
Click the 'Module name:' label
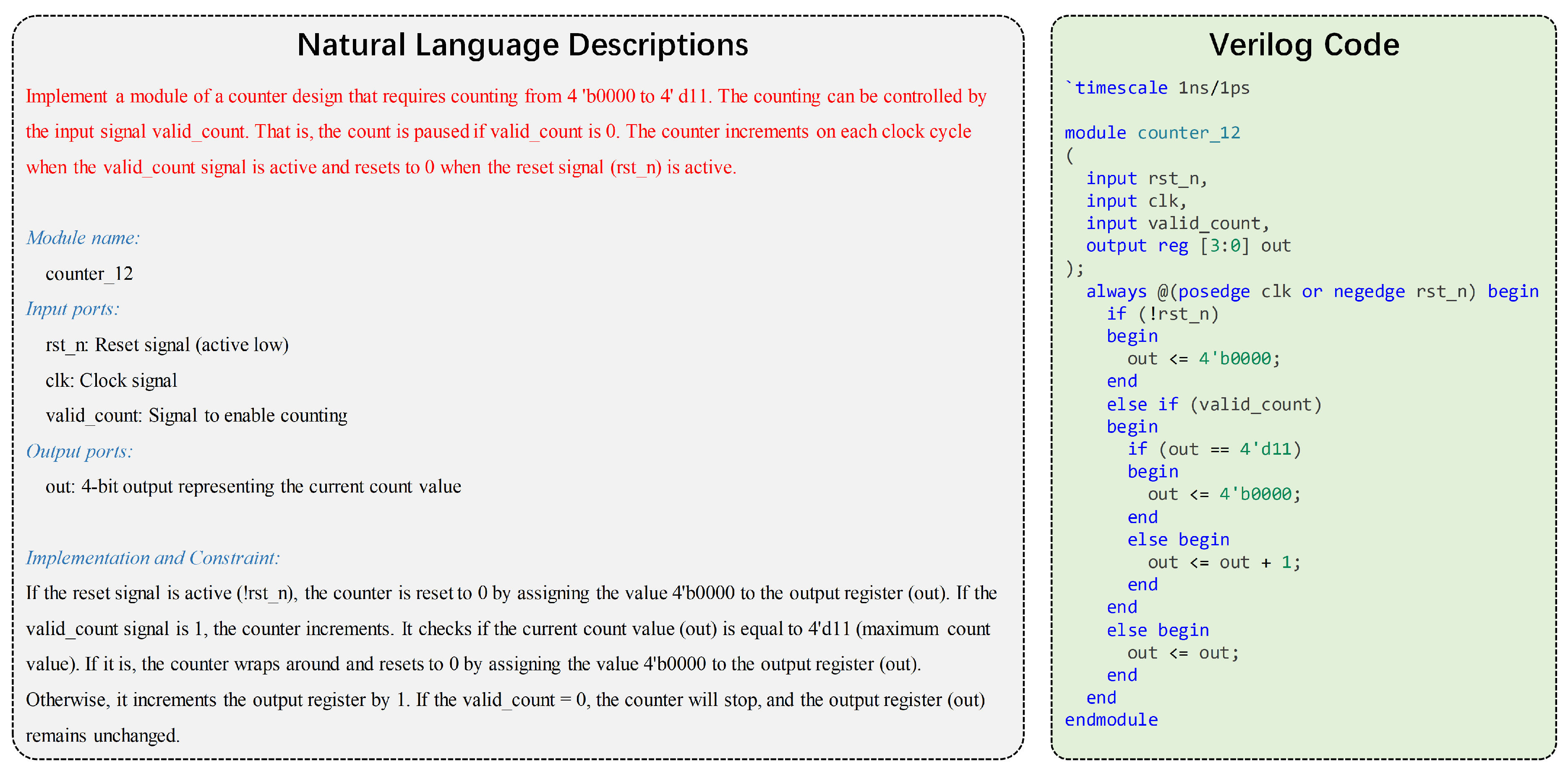click(83, 238)
